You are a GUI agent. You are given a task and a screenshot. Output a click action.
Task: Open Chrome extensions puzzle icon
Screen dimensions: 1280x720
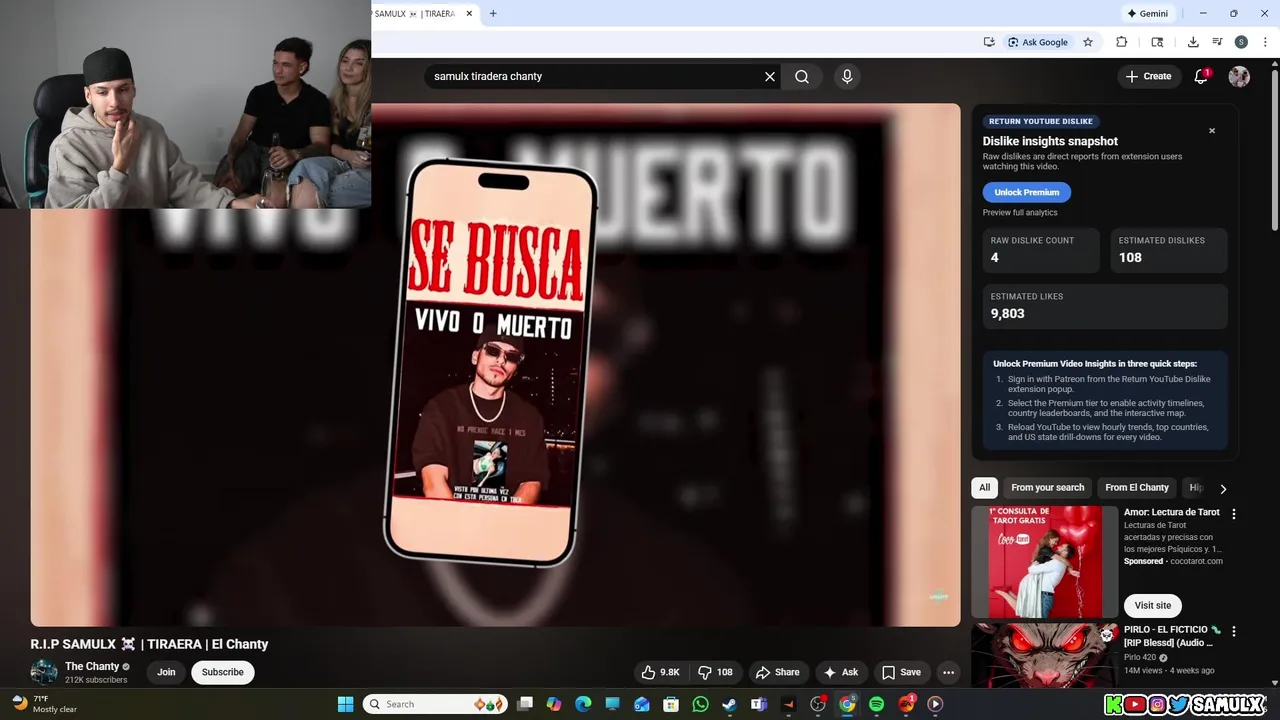1121,42
